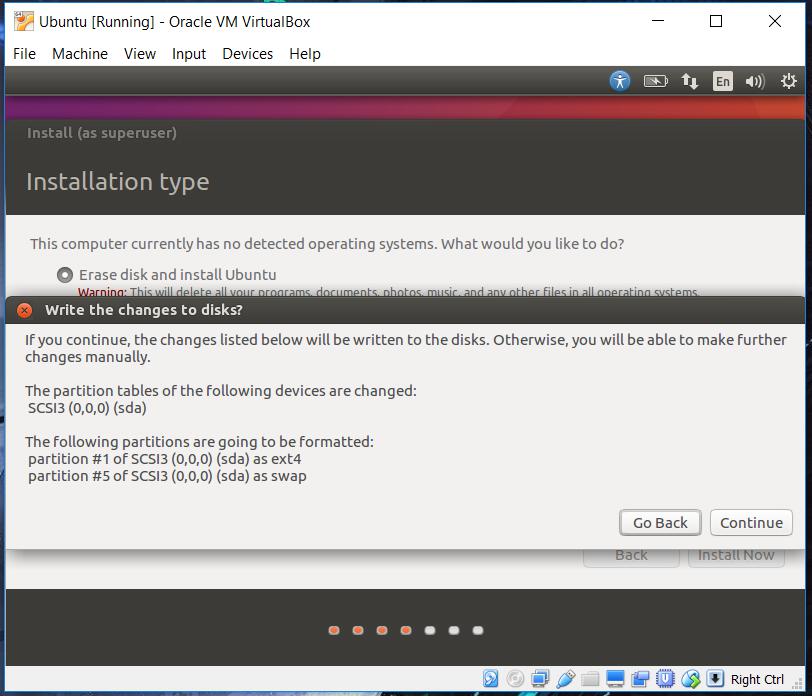This screenshot has height=696, width=812.
Task: Open the Input menu
Action: pos(188,54)
